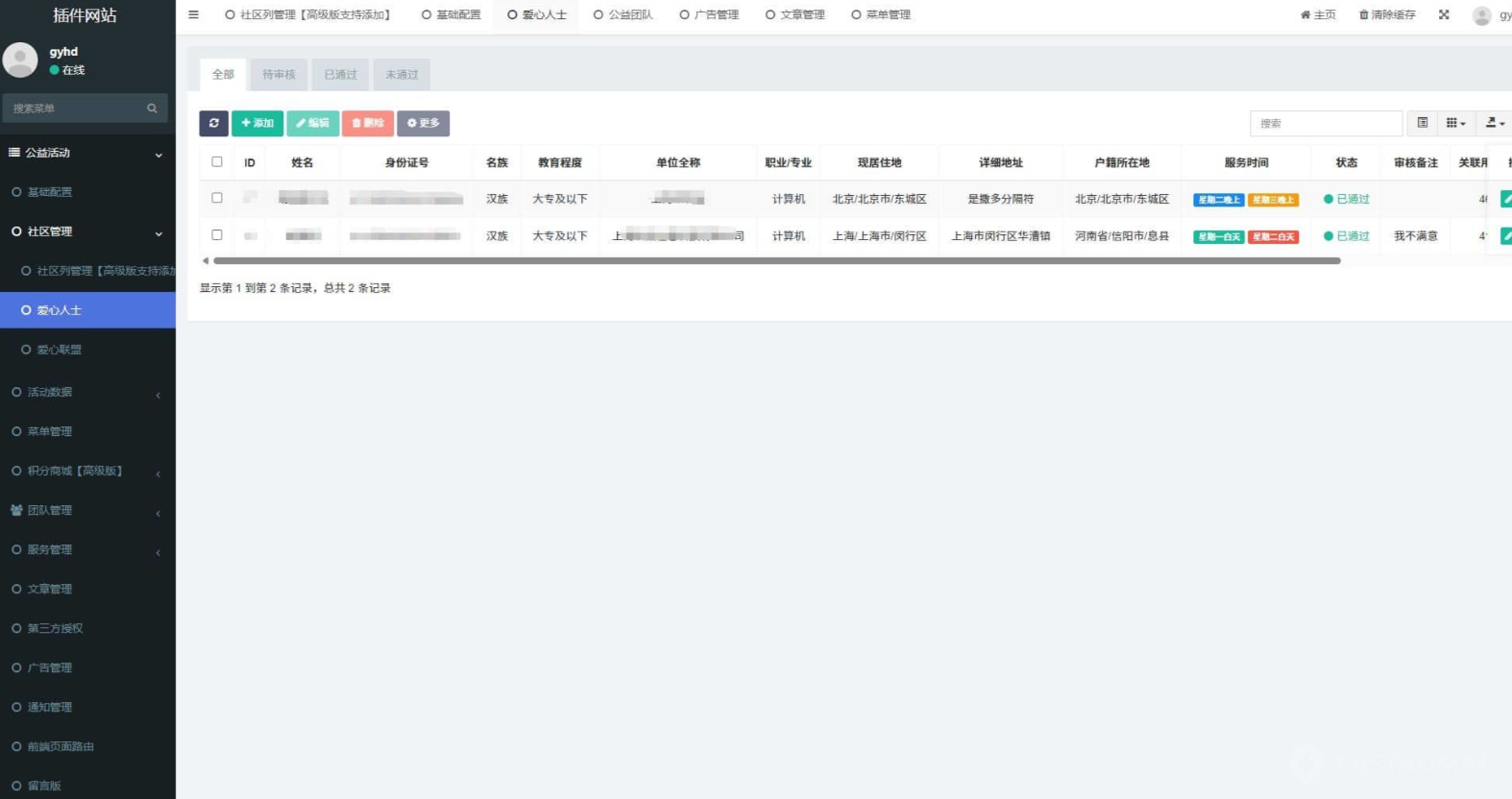Screen dimensions: 1512x799
Task: Open the columns grid dropdown
Action: tap(1455, 123)
